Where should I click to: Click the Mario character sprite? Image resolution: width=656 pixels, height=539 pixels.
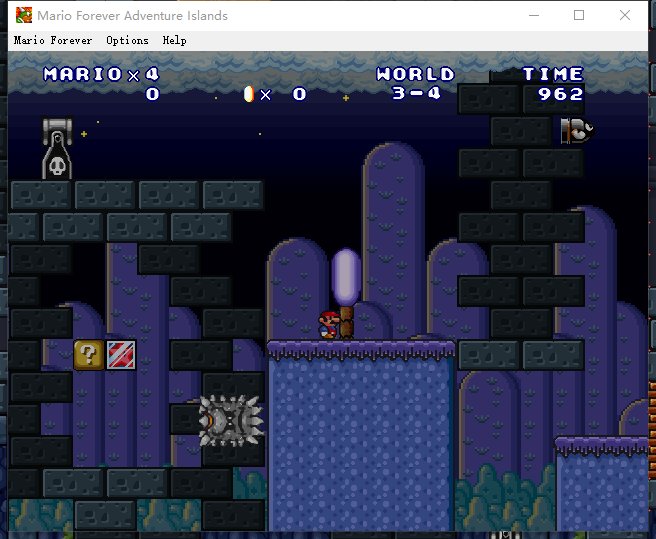(329, 324)
